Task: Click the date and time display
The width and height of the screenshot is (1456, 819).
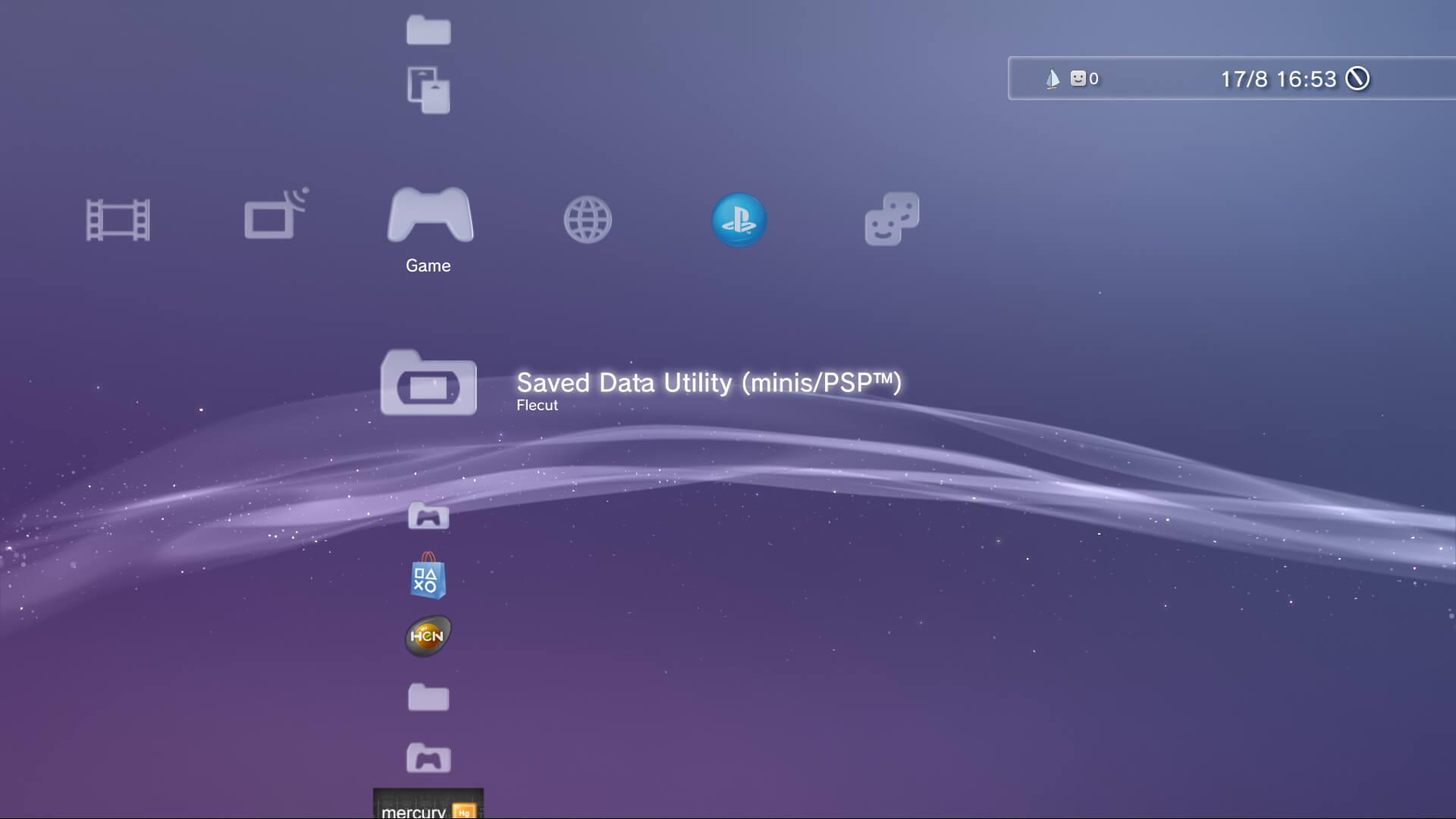Action: [x=1278, y=79]
